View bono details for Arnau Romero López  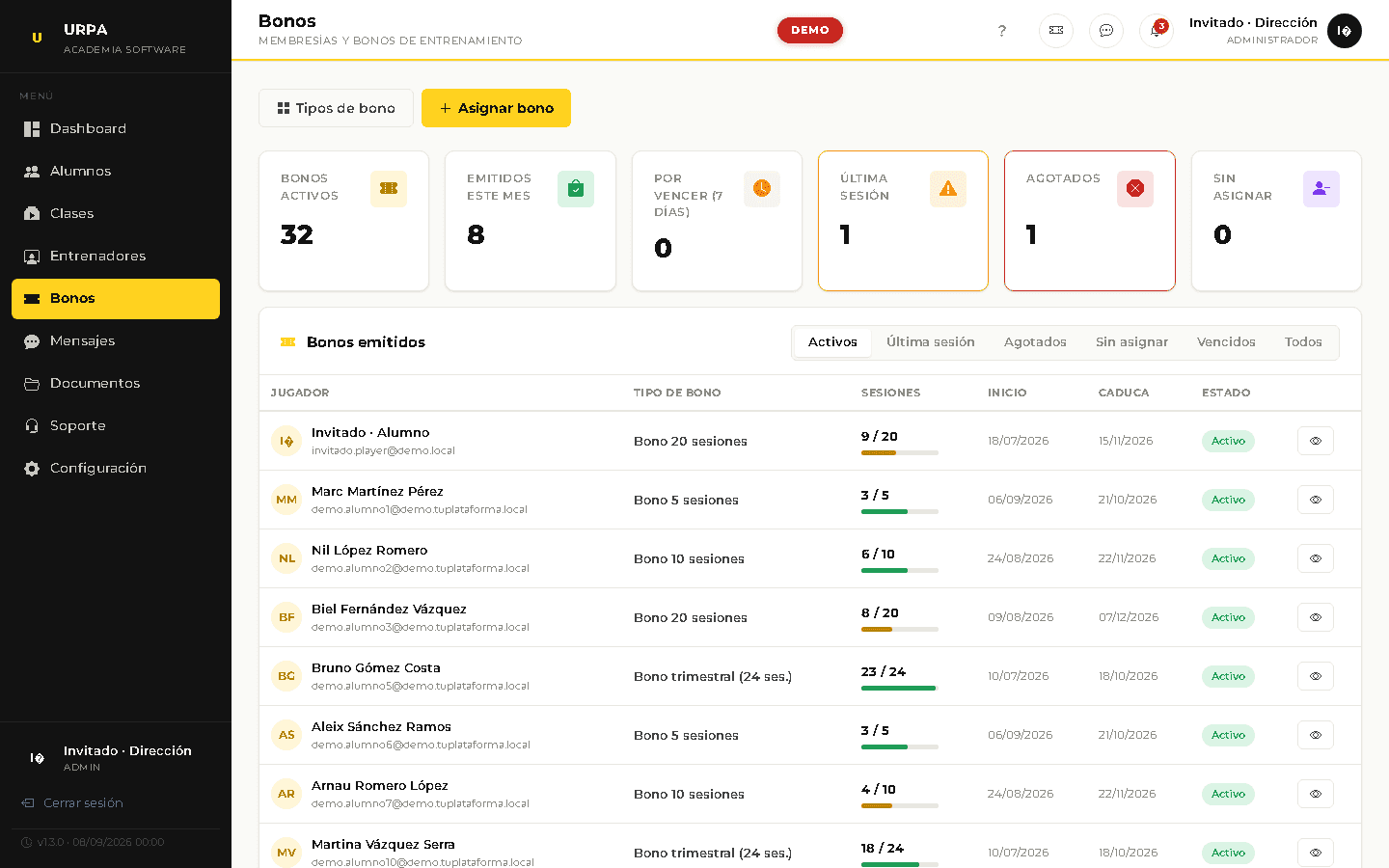point(1316,794)
